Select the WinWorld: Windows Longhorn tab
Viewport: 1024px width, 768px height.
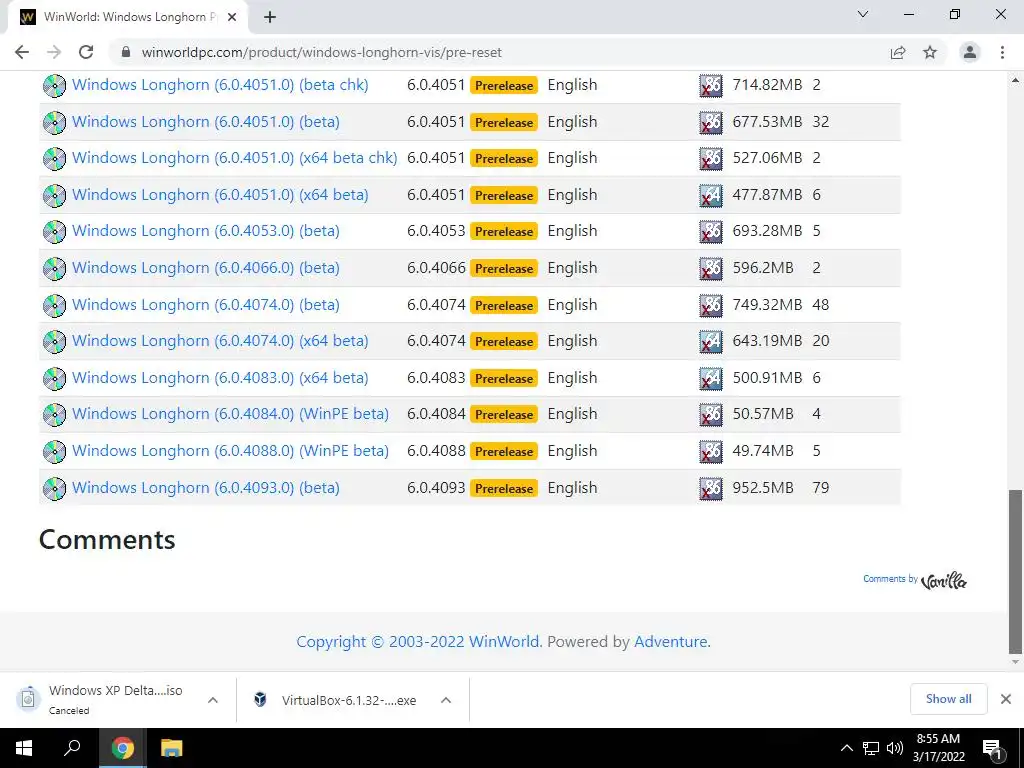[x=127, y=17]
